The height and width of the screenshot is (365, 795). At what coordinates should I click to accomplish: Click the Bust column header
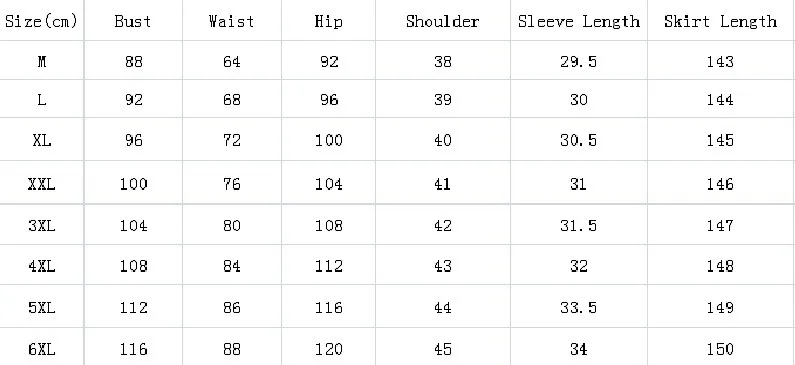tap(133, 20)
